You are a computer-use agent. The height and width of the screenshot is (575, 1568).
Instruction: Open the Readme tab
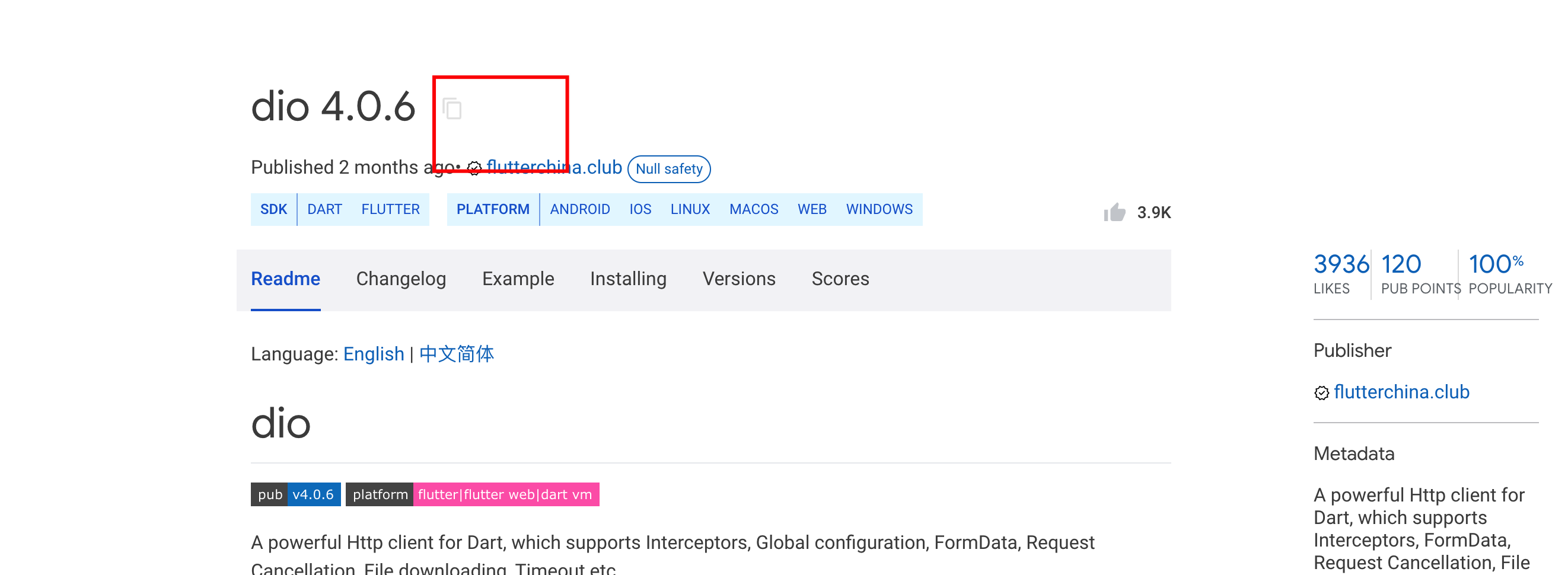pyautogui.click(x=285, y=279)
